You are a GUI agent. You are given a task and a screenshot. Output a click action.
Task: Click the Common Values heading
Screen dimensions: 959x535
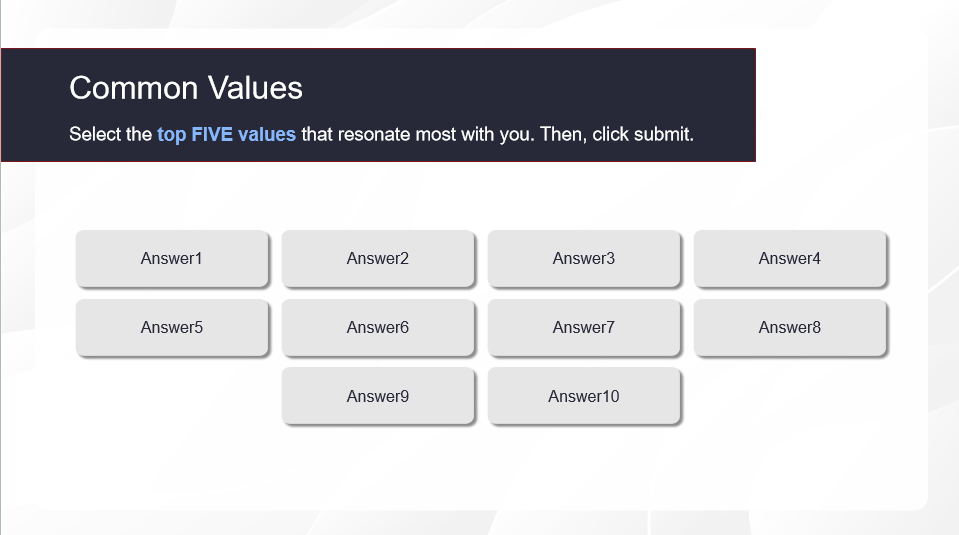pyautogui.click(x=186, y=88)
